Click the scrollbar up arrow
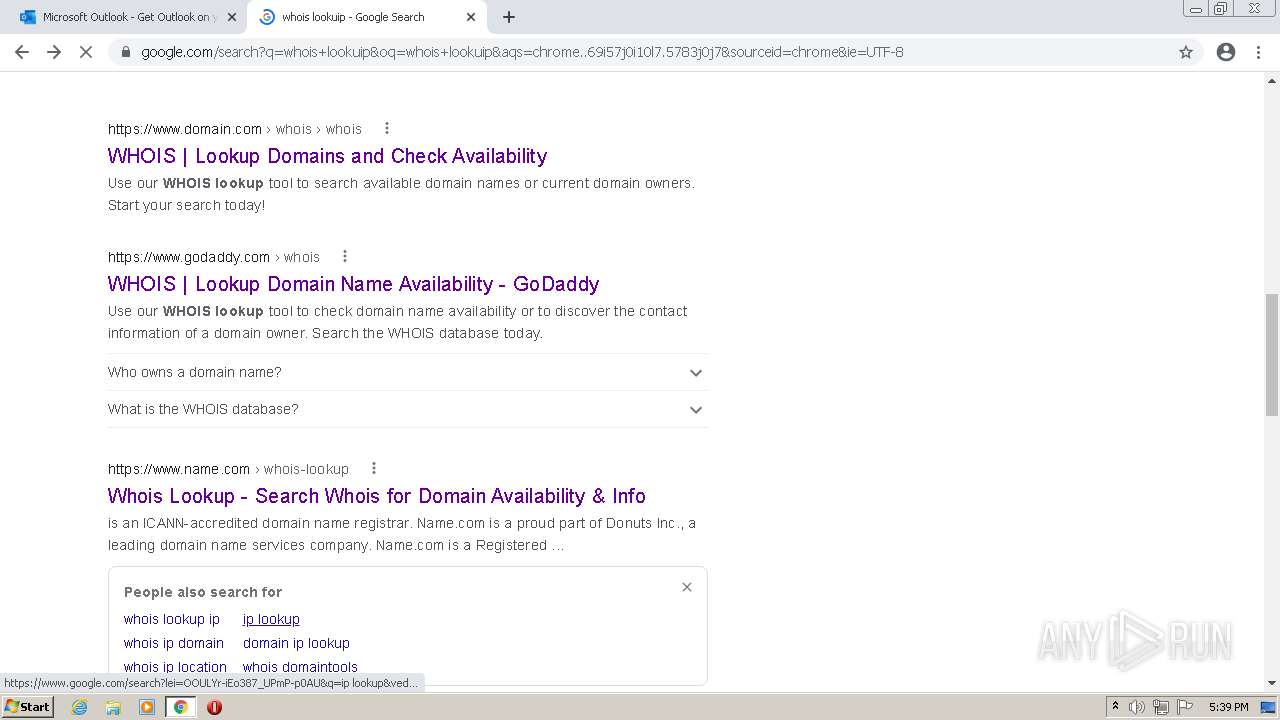This screenshot has height=720, width=1280. [x=1272, y=79]
